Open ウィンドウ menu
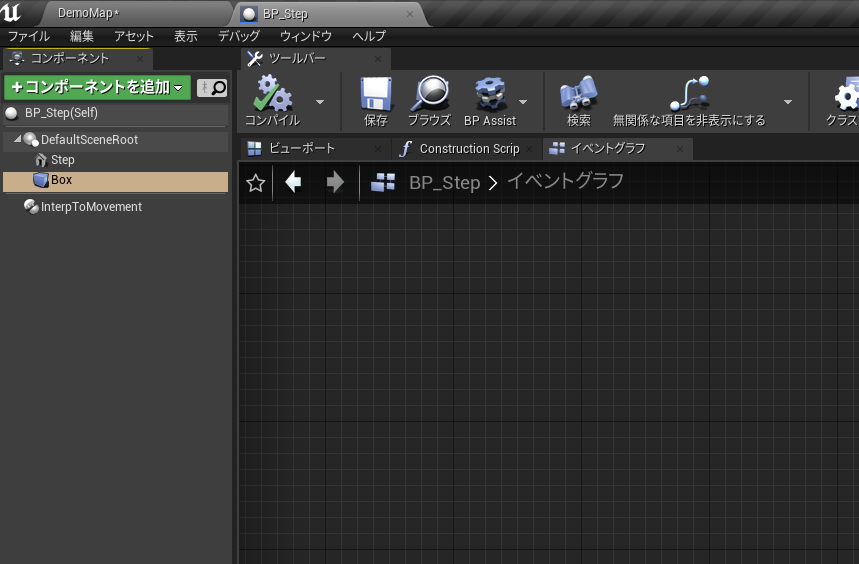The image size is (859, 564). pos(306,36)
